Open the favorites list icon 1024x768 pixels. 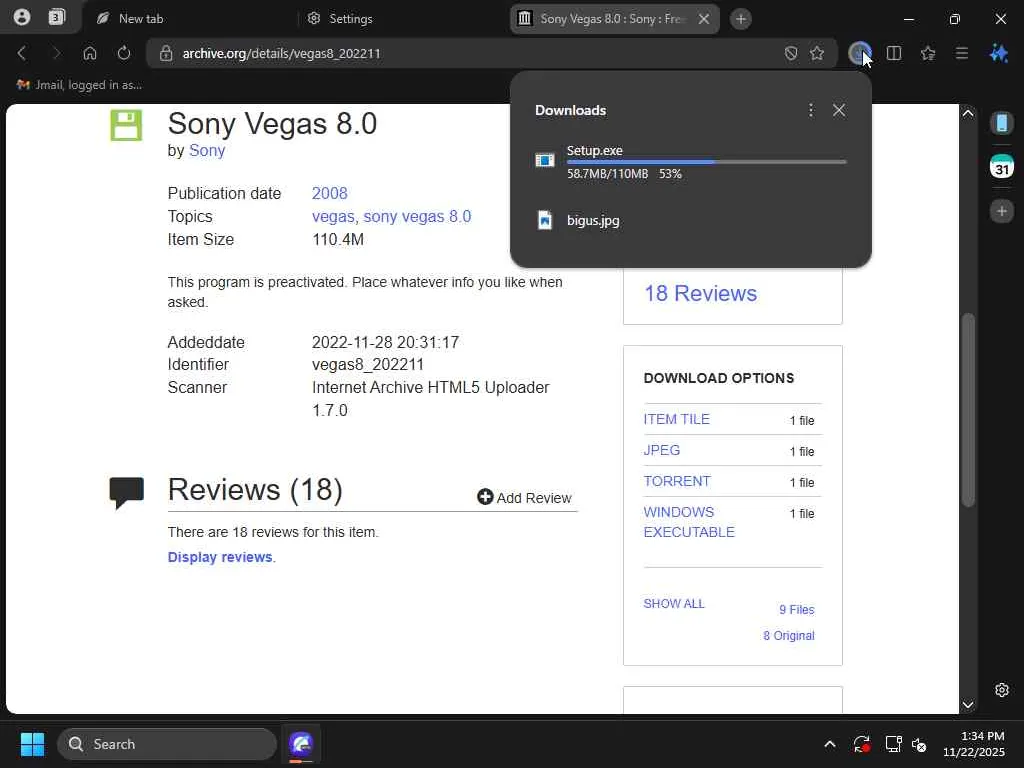pyautogui.click(x=928, y=54)
